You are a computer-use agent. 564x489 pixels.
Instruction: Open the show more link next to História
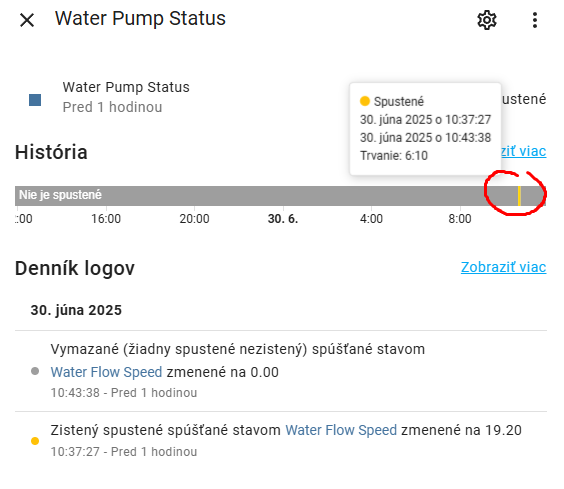click(x=524, y=151)
